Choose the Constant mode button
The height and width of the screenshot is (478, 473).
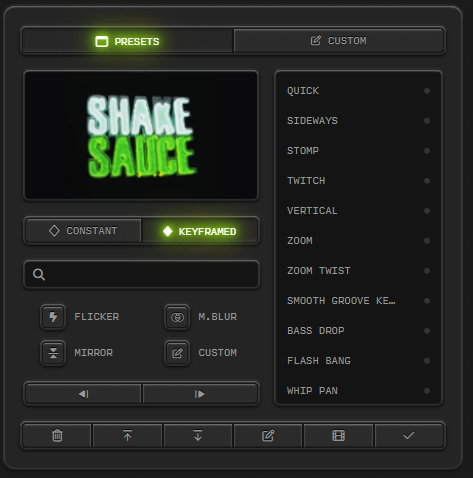click(83, 231)
